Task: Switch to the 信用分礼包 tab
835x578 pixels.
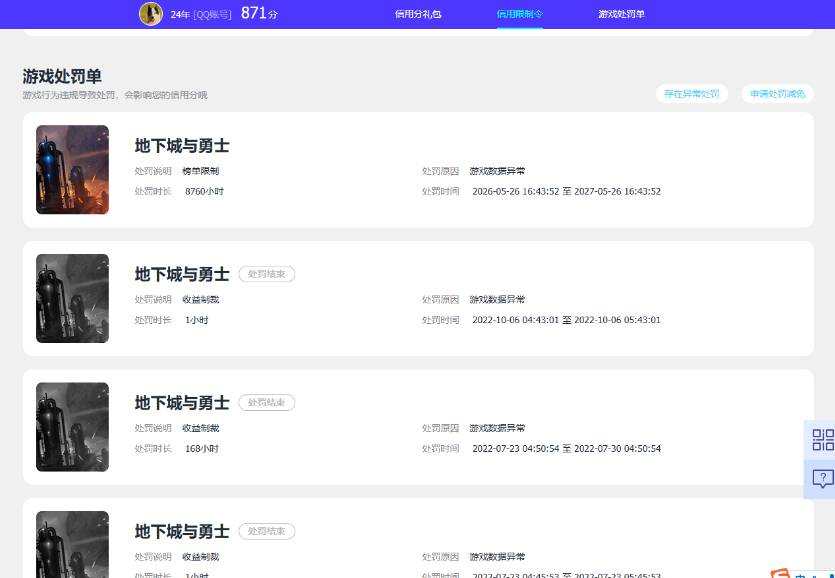Action: [x=418, y=14]
